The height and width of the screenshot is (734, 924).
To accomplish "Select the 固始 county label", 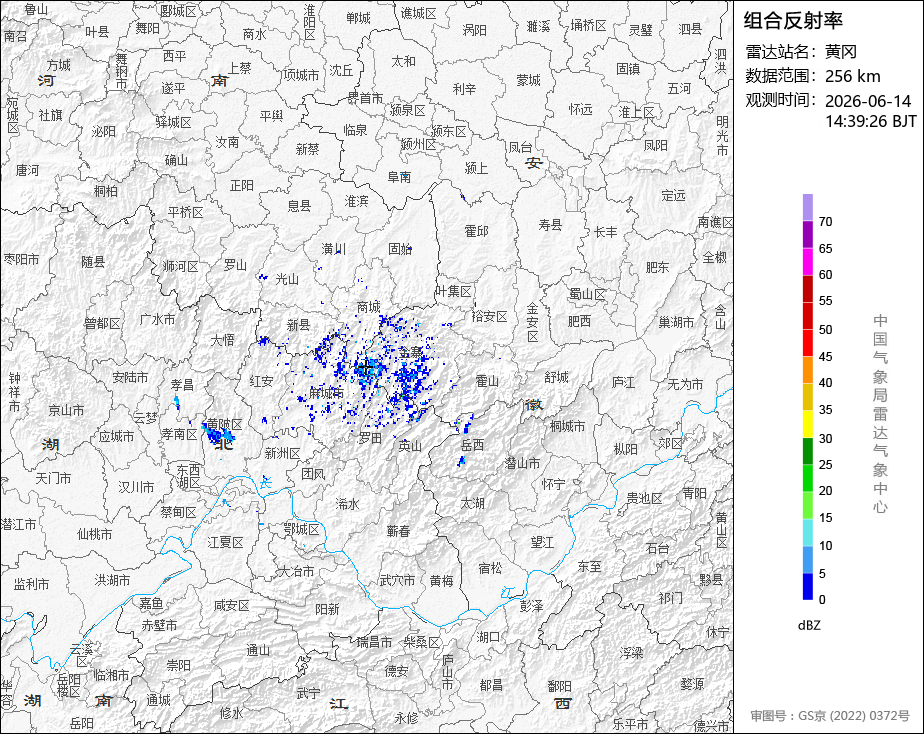I will [x=400, y=248].
